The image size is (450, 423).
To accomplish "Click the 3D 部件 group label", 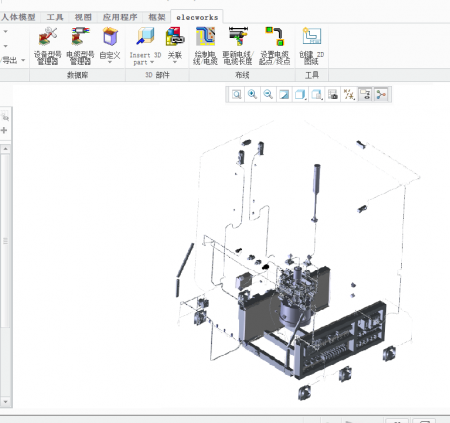I will [x=157, y=75].
